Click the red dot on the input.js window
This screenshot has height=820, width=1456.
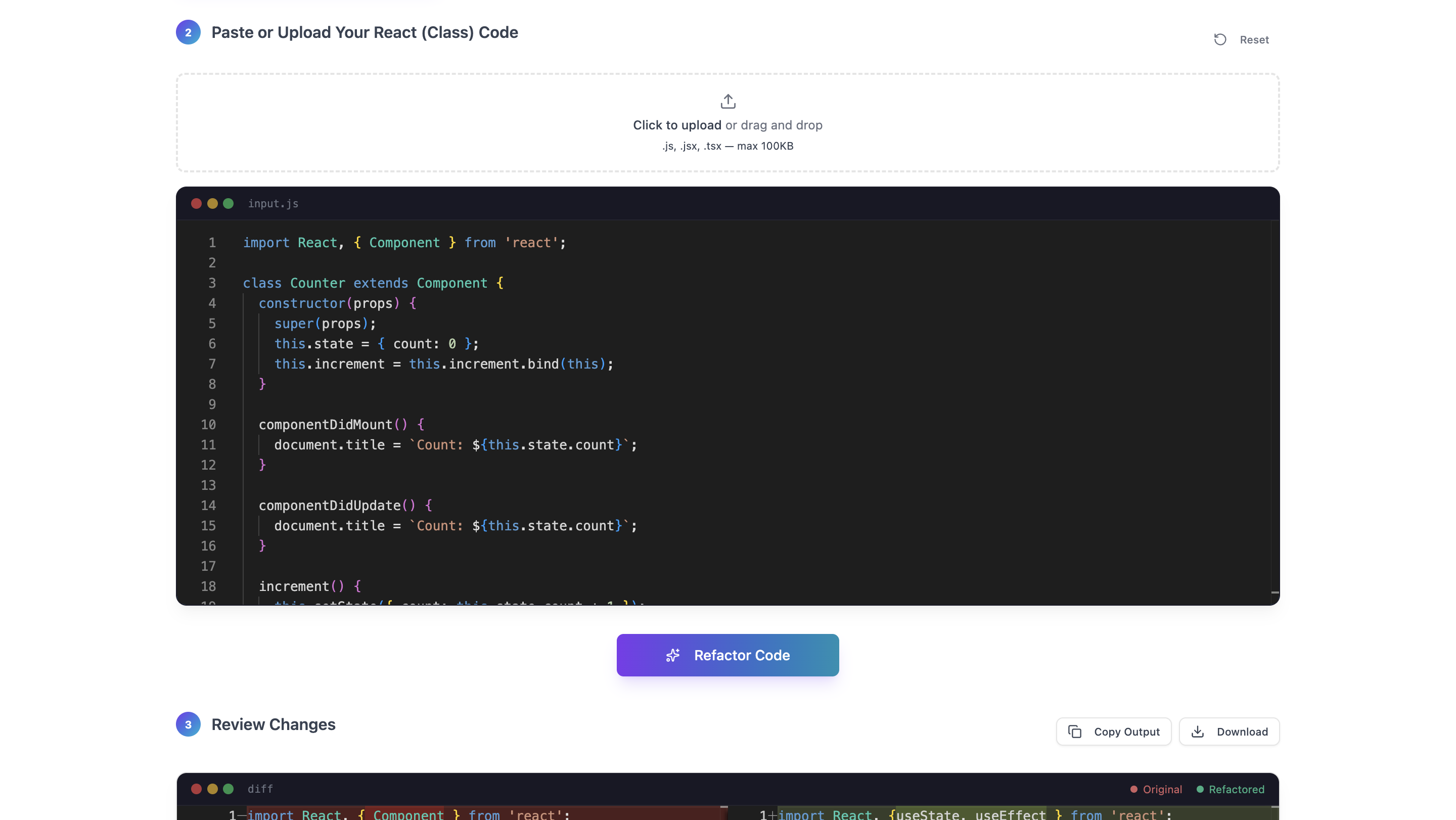pyautogui.click(x=197, y=203)
